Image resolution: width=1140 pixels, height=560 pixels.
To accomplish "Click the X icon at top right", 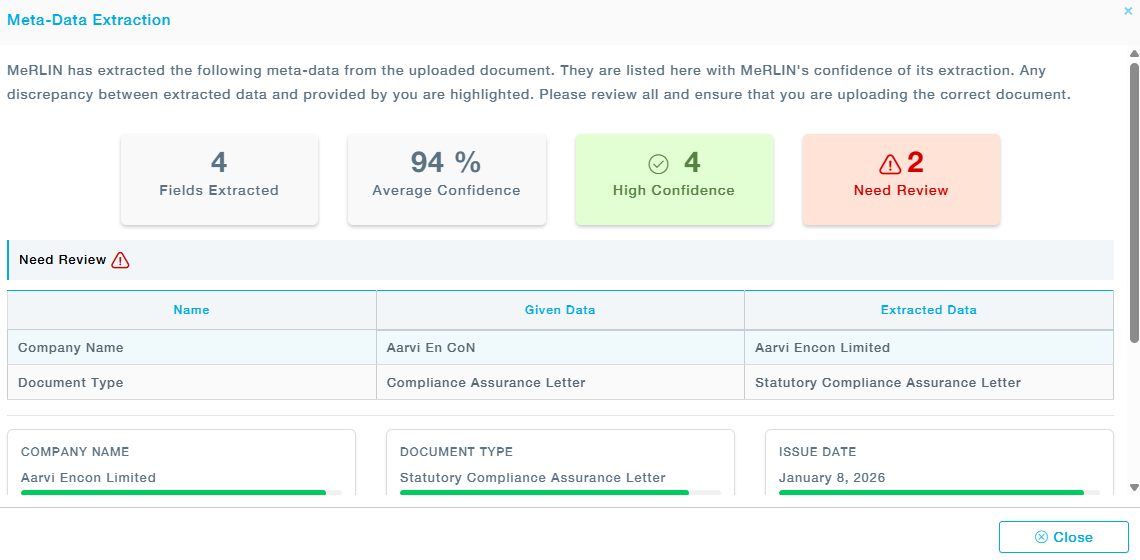I will pyautogui.click(x=1128, y=11).
